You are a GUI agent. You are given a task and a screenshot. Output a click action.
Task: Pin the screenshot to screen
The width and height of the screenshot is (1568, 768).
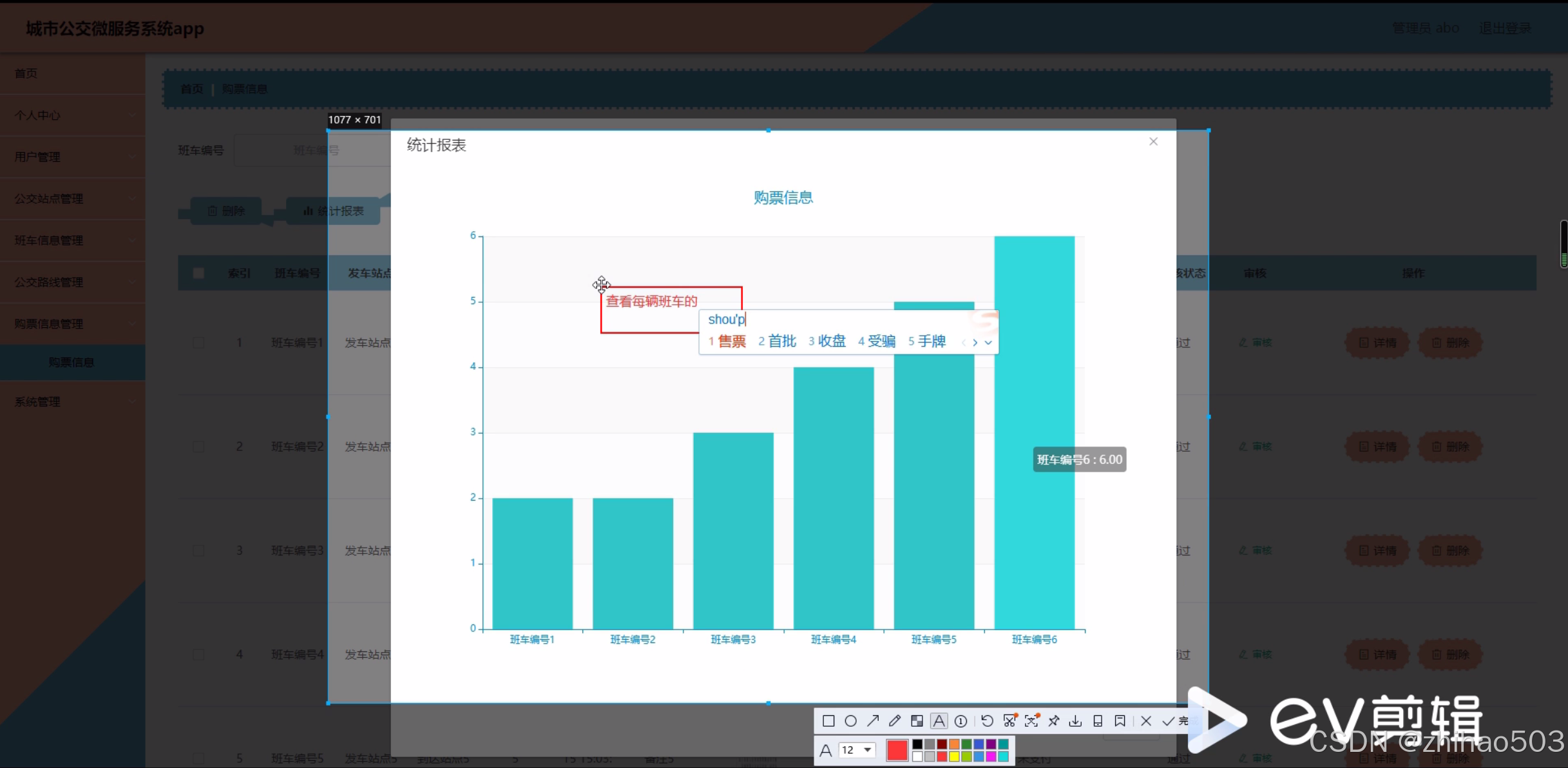[1054, 721]
